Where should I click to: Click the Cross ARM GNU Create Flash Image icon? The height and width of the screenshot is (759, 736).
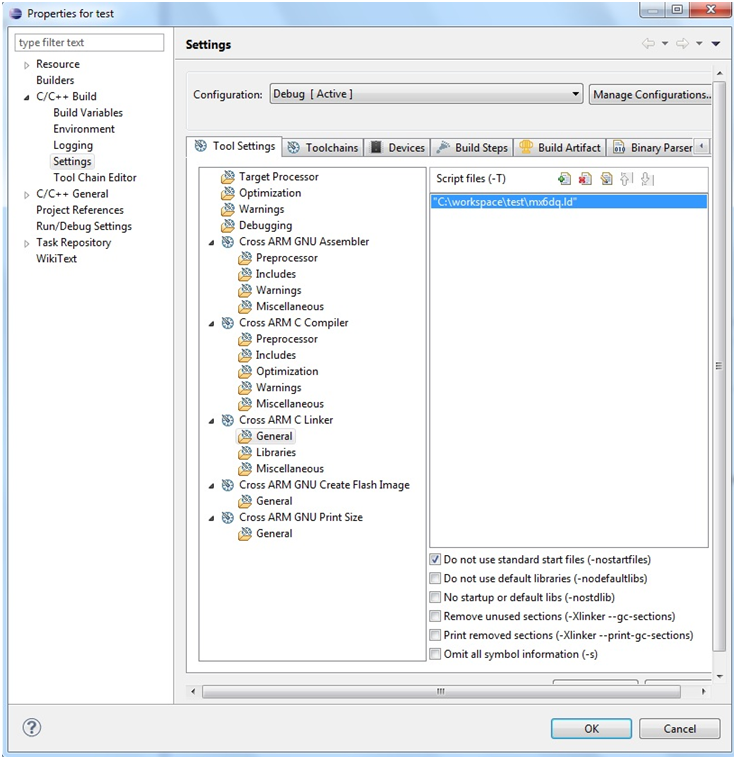[228, 485]
